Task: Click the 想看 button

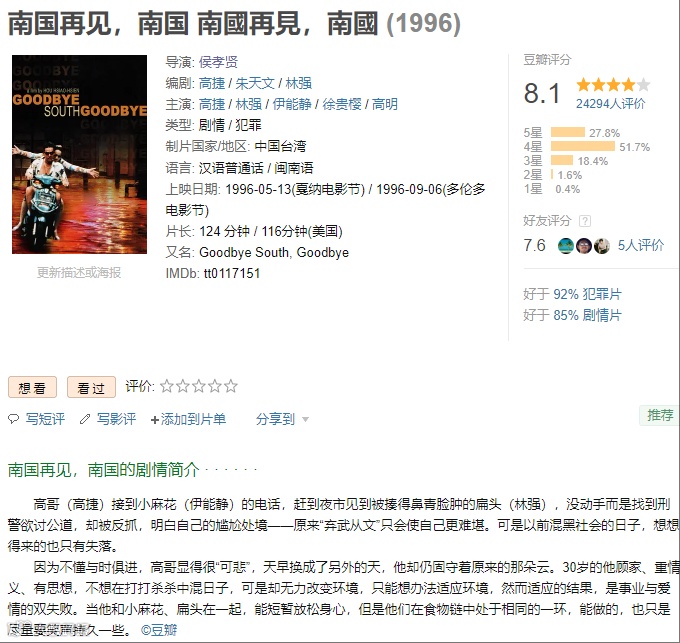Action: click(33, 387)
